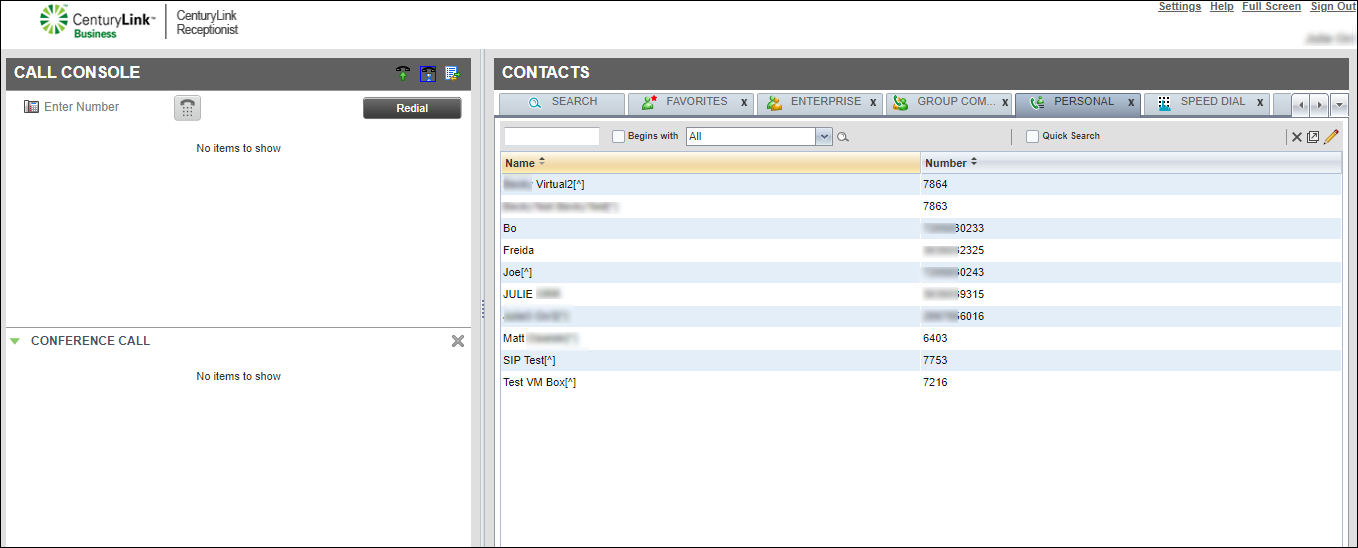
Task: Enable the Quick Search checkbox
Action: (1032, 136)
